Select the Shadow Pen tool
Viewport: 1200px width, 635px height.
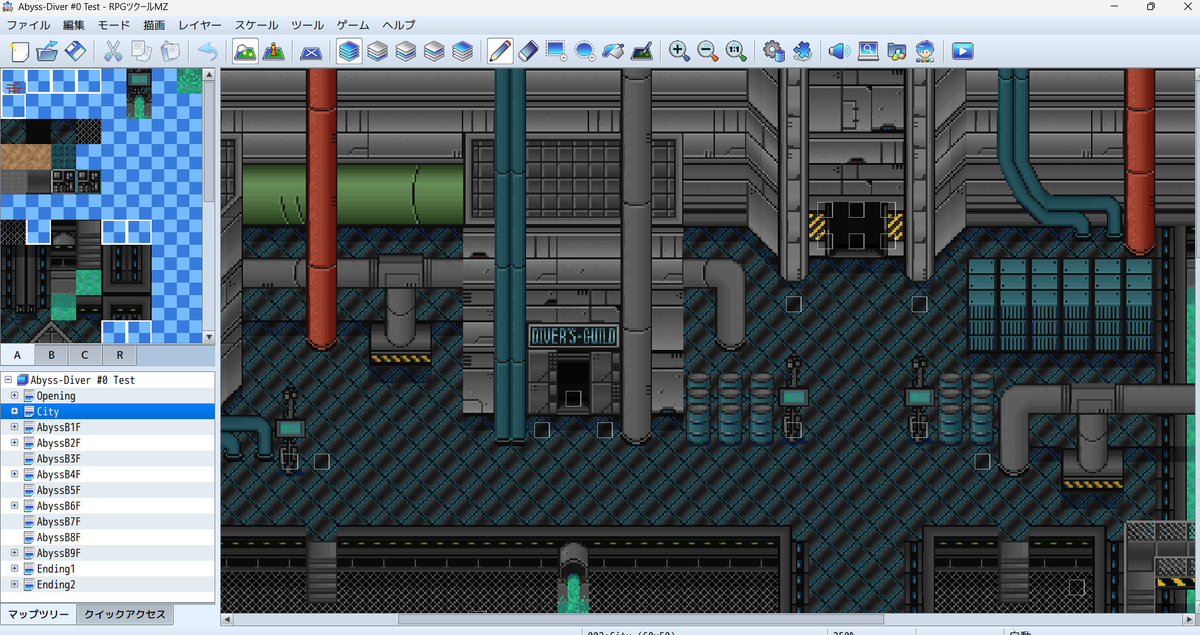click(643, 51)
